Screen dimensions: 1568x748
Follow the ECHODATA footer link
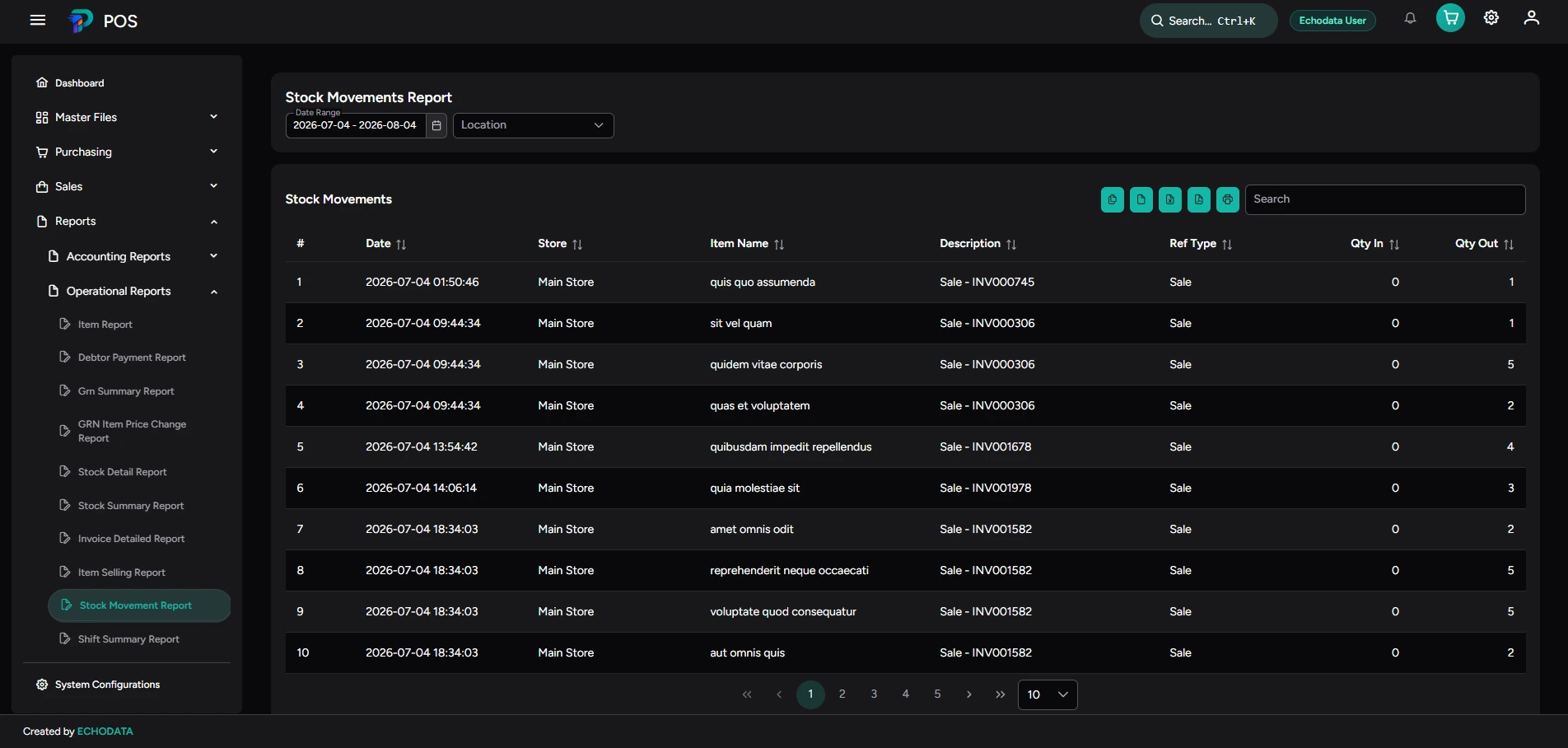coord(105,732)
